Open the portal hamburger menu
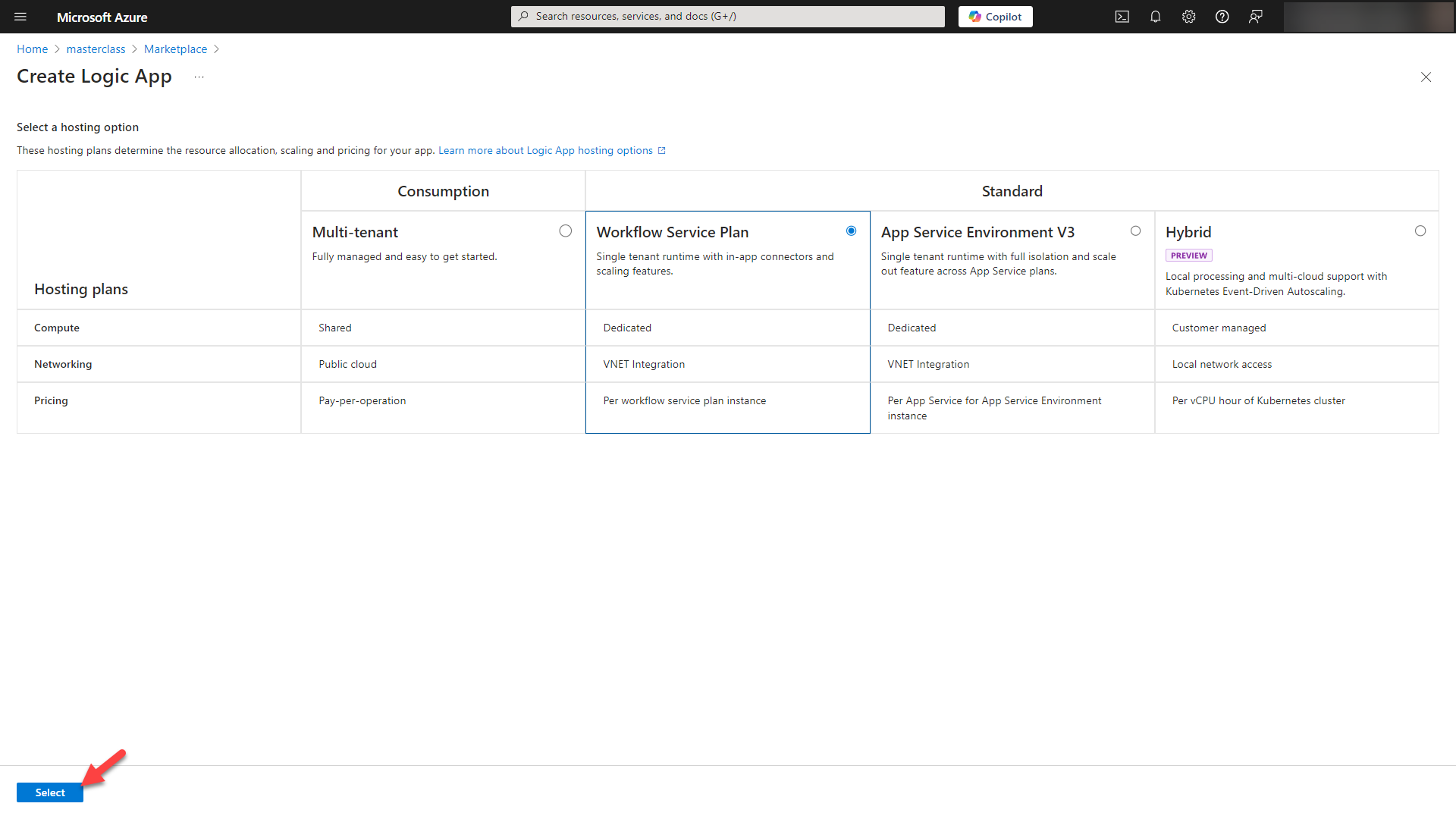Screen dimensions: 1456x819 point(20,17)
